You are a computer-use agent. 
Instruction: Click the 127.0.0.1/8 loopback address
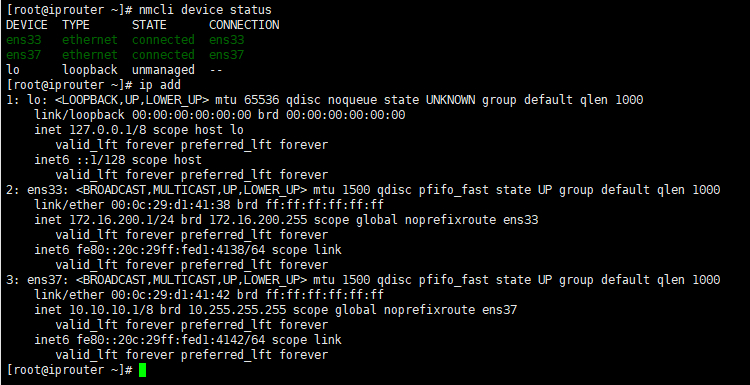[107, 130]
